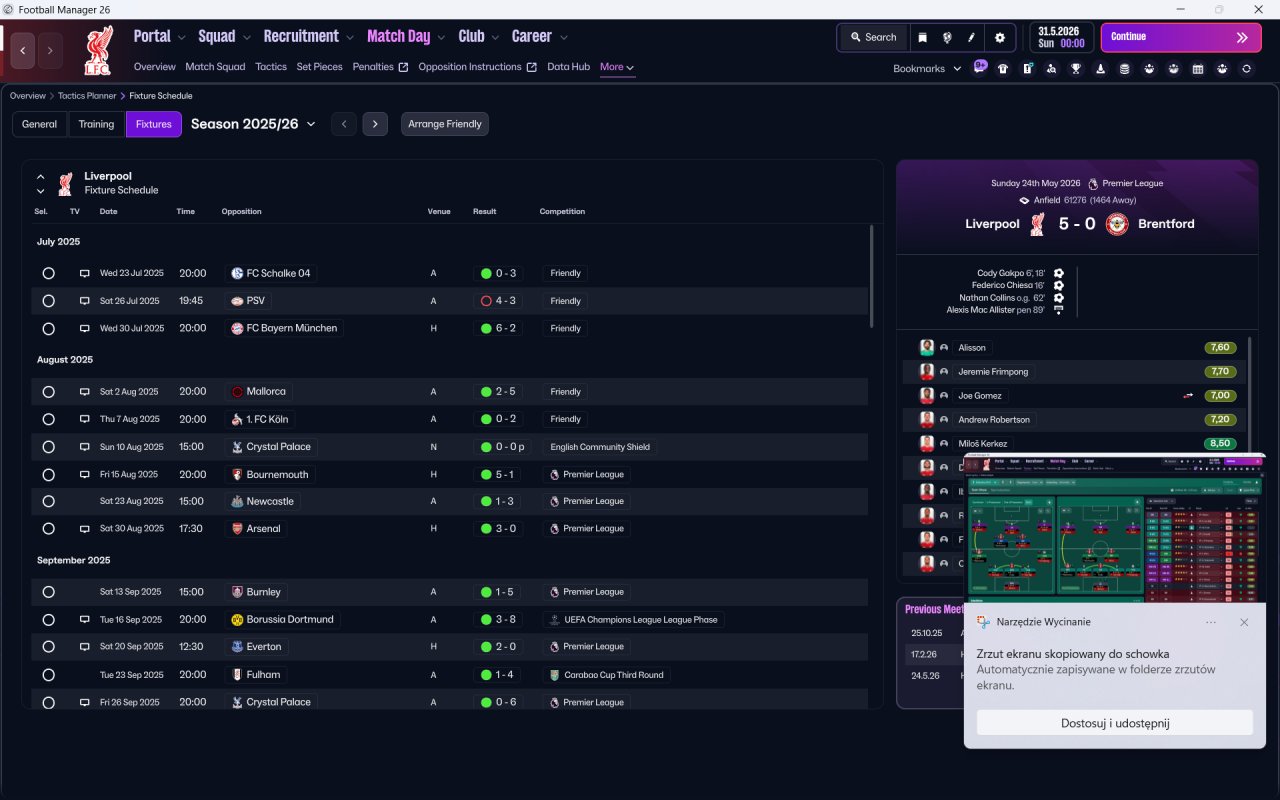Screen dimensions: 1280x800
Task: Click the Dostosuj i udostępnij button
Action: coord(1115,723)
